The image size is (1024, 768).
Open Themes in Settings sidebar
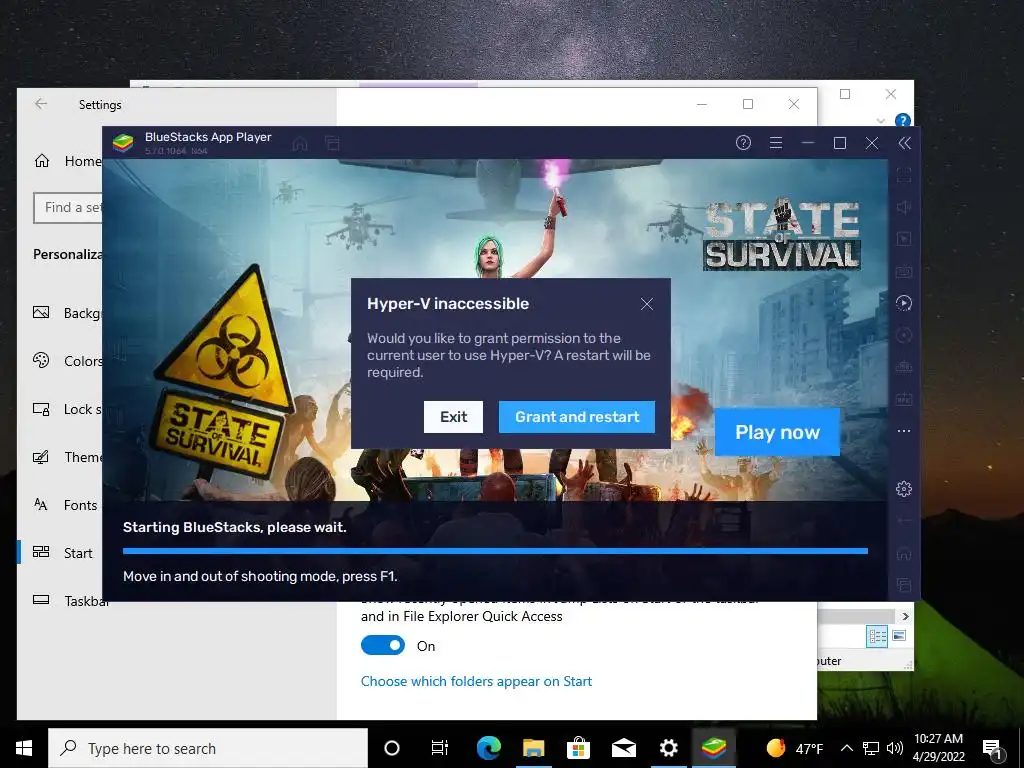(x=68, y=456)
